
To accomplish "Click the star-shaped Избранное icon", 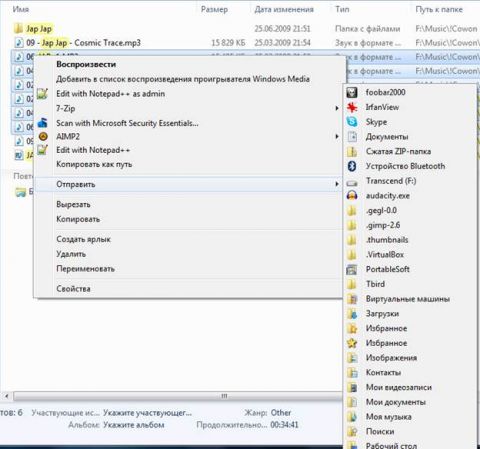I will 352,343.
